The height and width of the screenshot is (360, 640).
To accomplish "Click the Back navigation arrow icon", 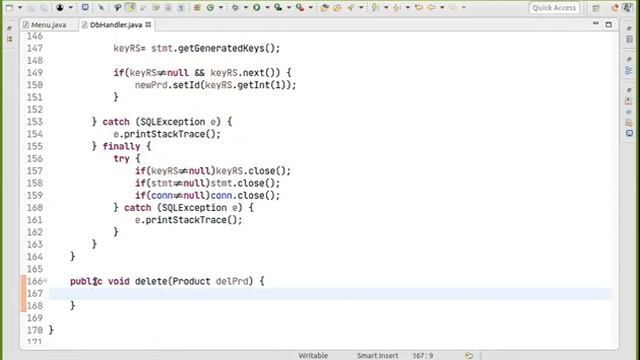I will click(431, 7).
